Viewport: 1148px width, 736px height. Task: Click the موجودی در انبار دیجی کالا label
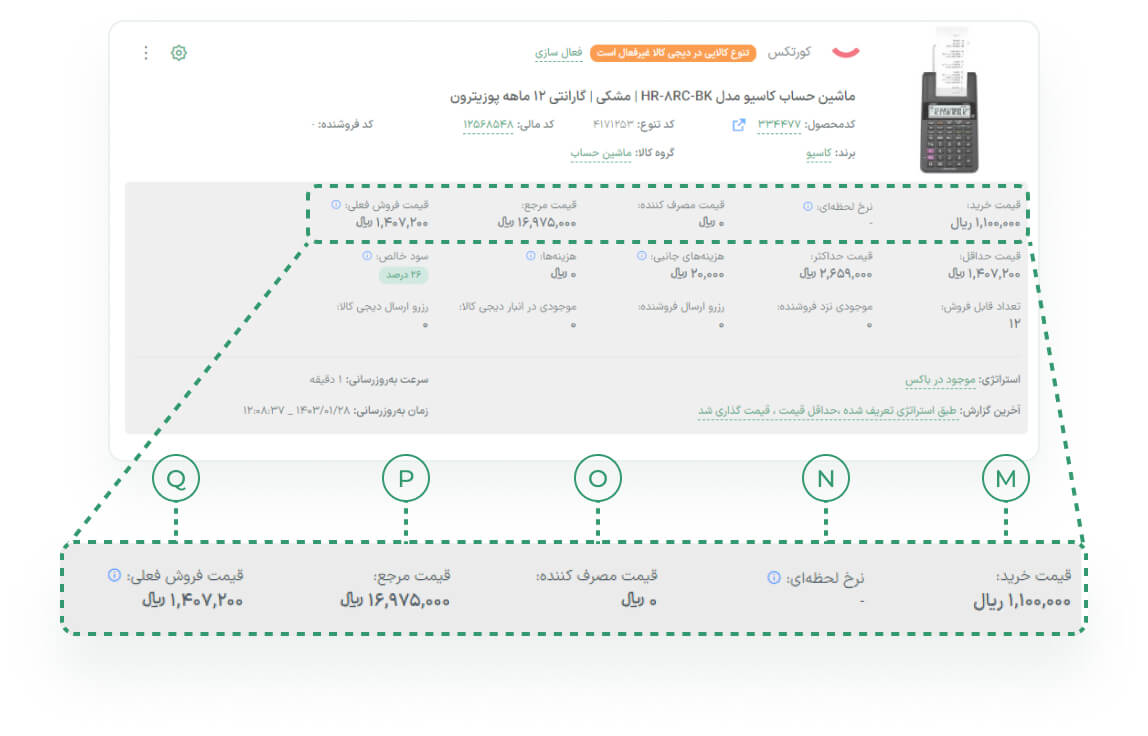coord(518,307)
